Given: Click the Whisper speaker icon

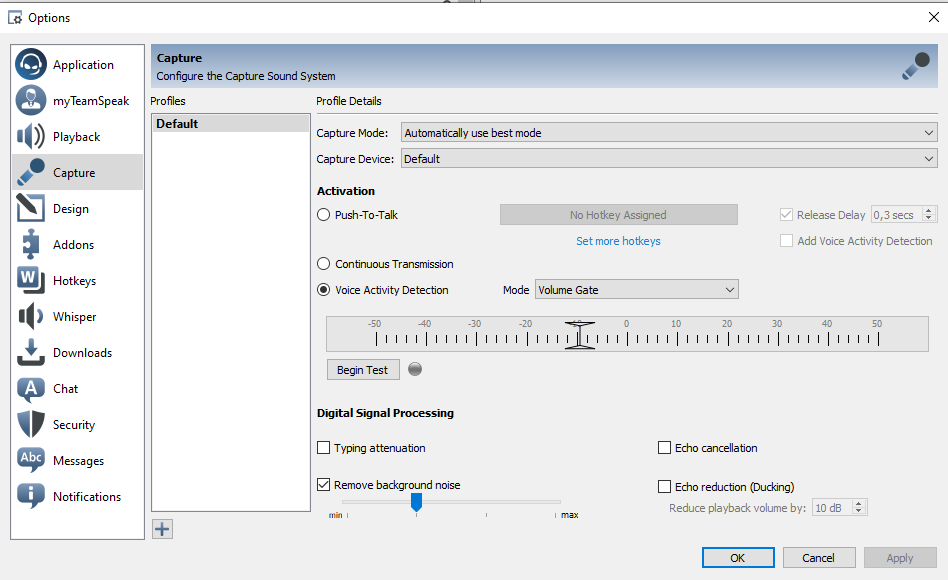Looking at the screenshot, I should 31,316.
